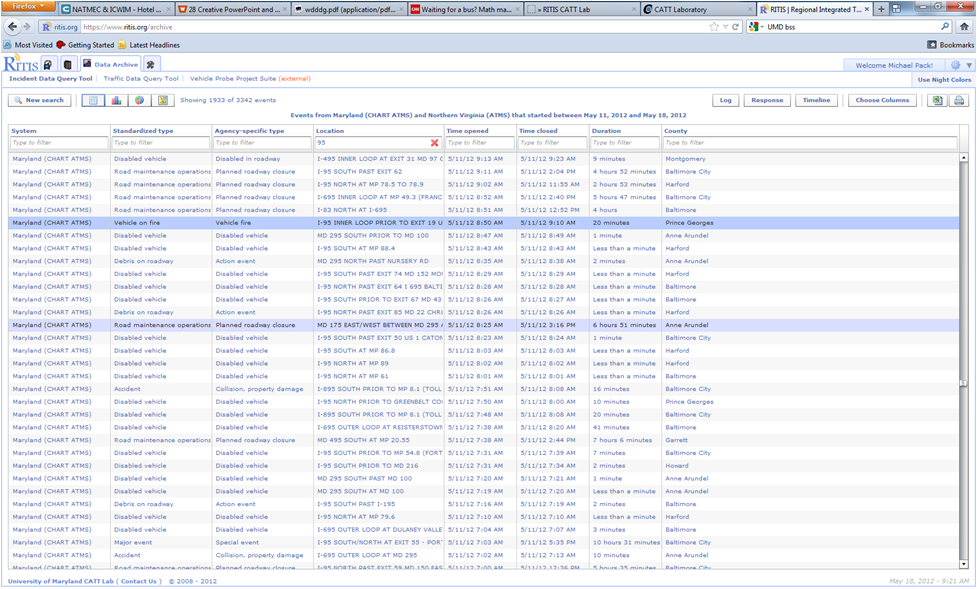977x589 pixels.
Task: Open Choose Columns
Action: tap(882, 100)
